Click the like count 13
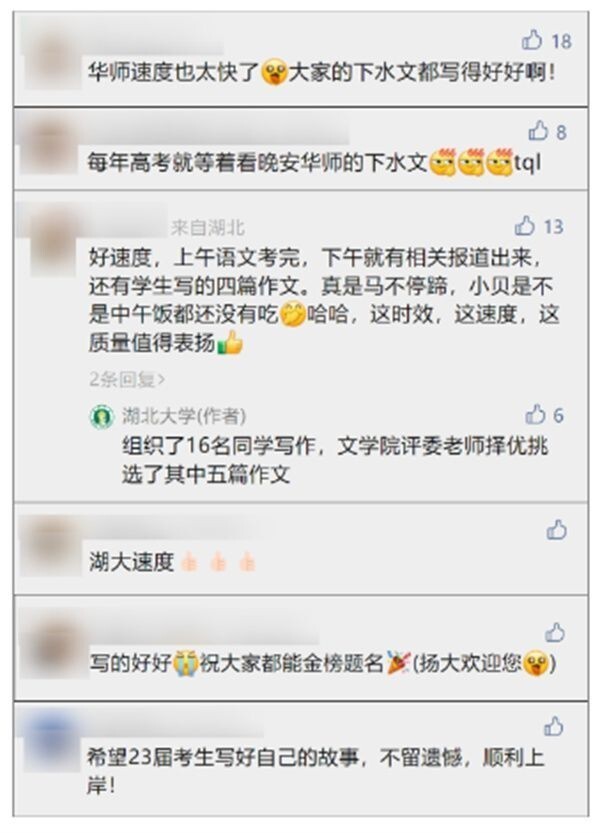 [x=553, y=227]
